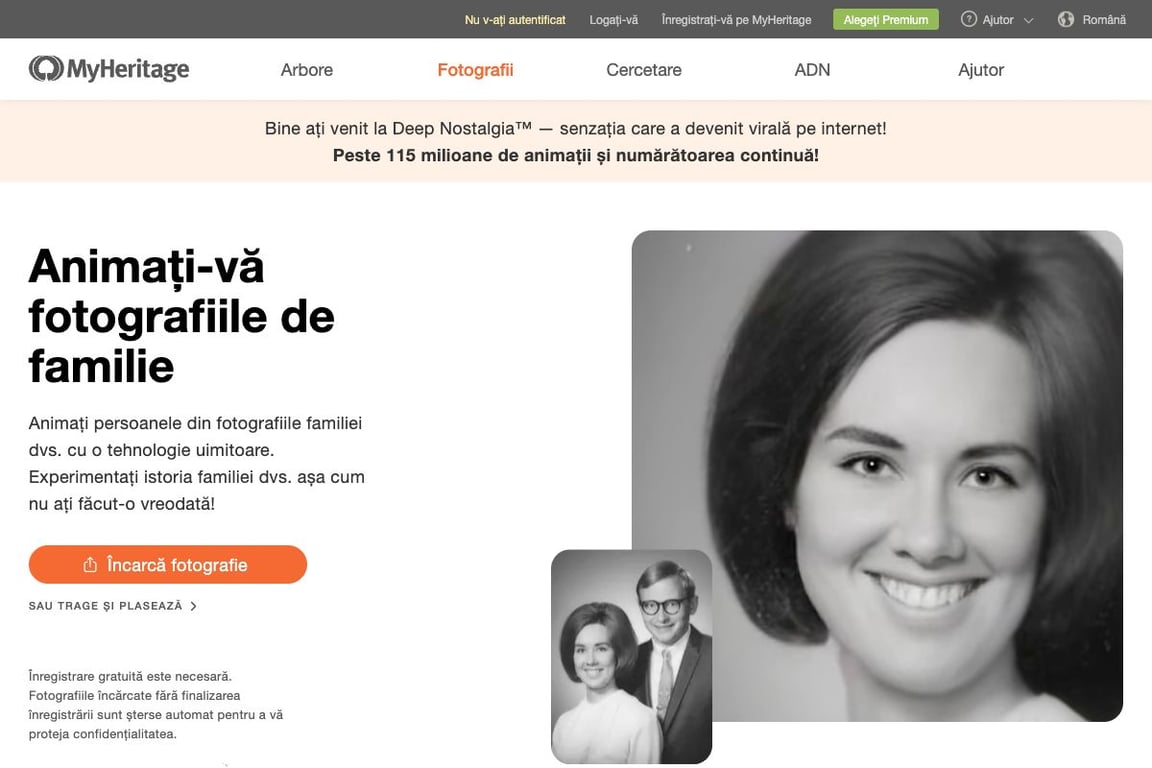Open the Cercetare menu
The width and height of the screenshot is (1152, 768).
tap(644, 70)
